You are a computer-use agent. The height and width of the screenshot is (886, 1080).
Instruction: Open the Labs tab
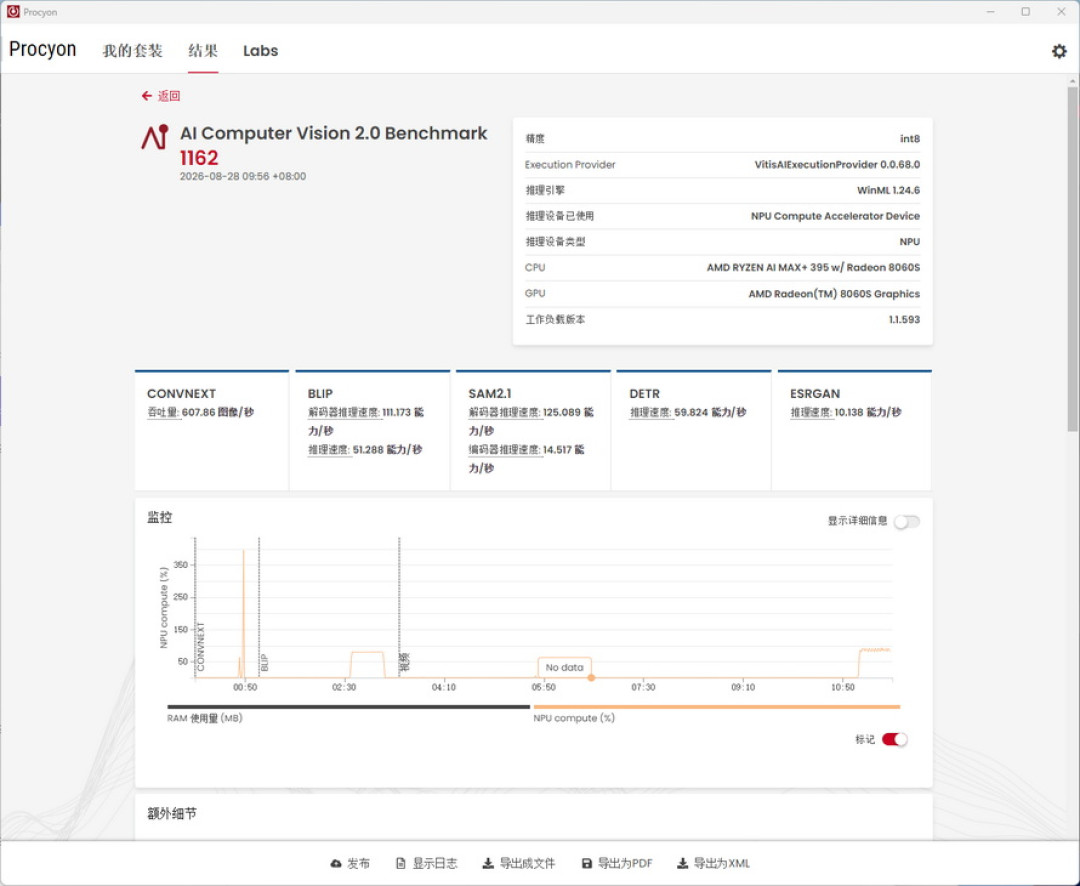click(260, 51)
